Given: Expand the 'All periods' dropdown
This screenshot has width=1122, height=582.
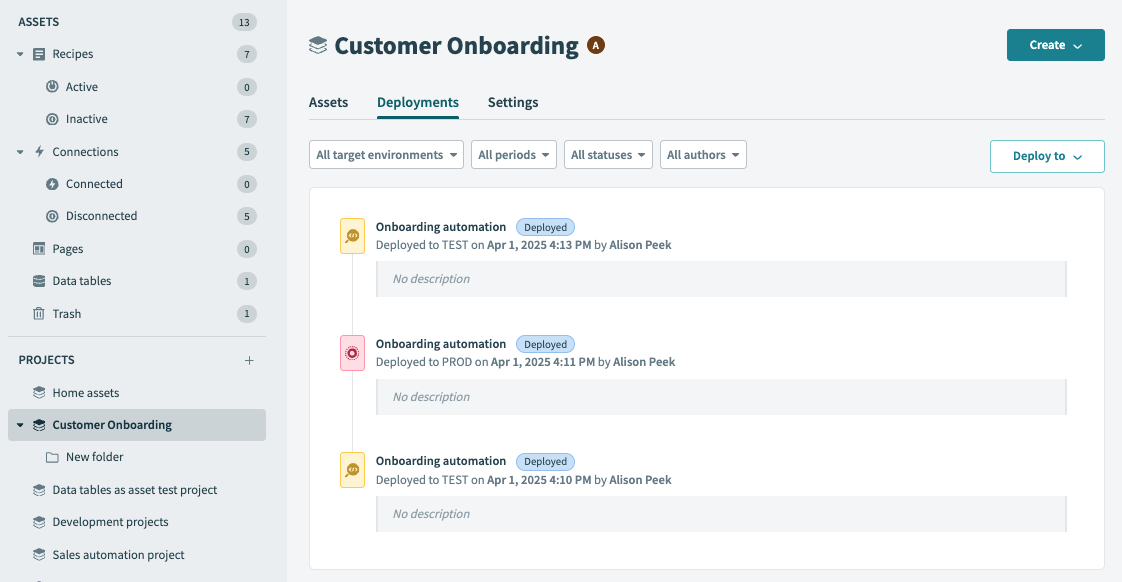Looking at the screenshot, I should click(x=513, y=154).
